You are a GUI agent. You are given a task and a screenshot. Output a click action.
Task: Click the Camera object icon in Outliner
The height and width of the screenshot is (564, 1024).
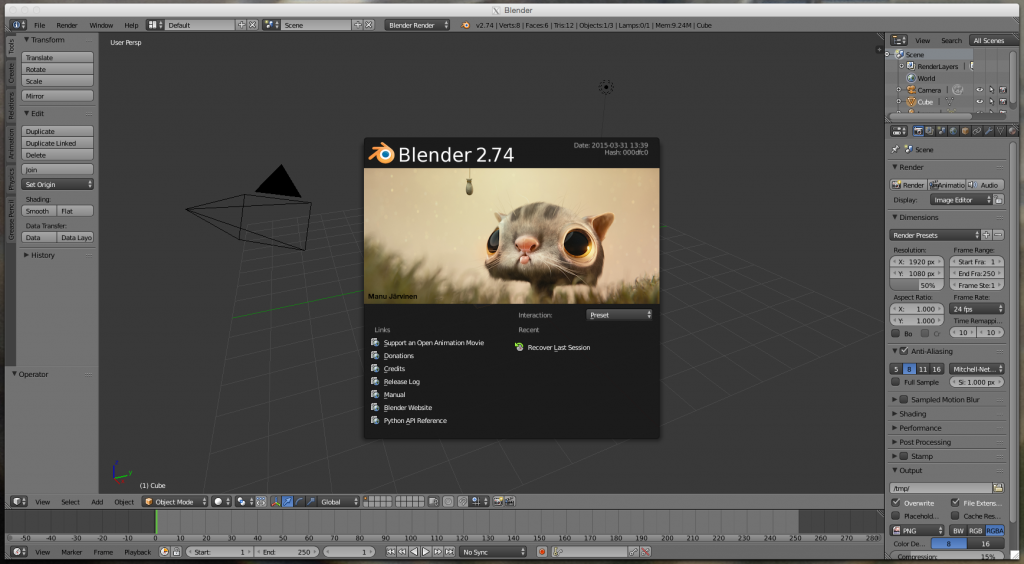coord(911,90)
